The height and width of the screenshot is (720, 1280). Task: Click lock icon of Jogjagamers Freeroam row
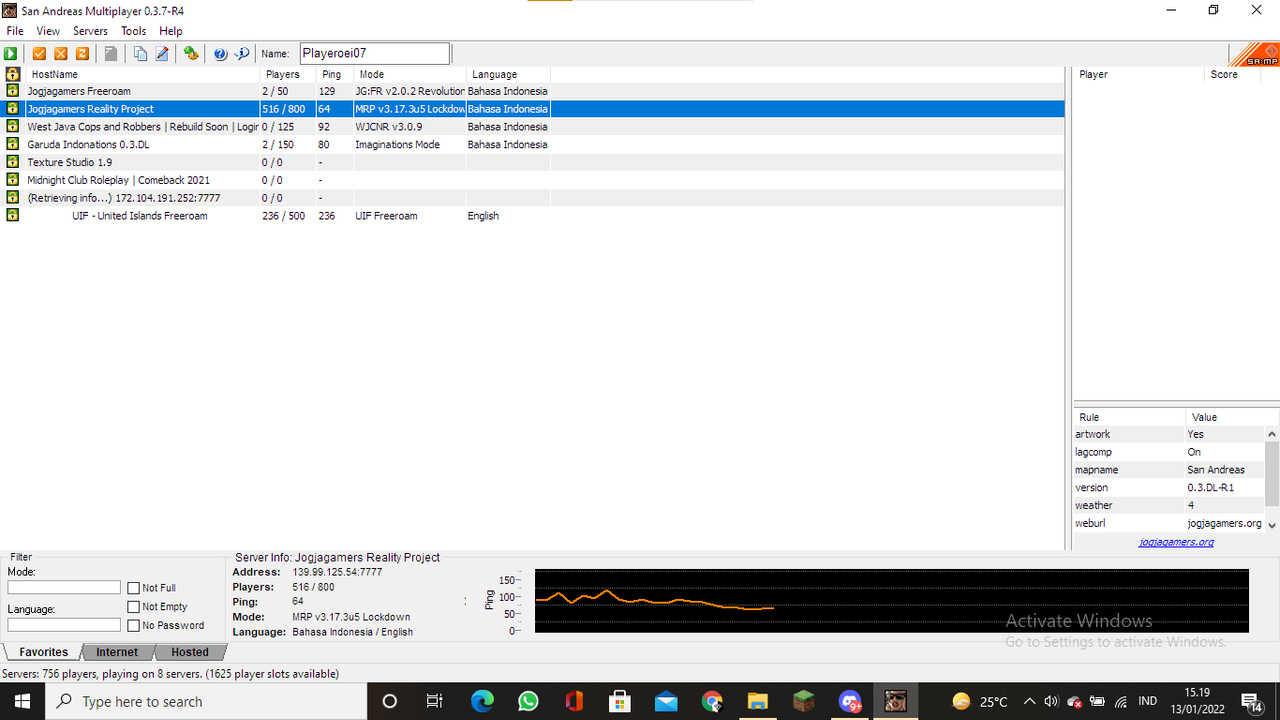pos(12,91)
